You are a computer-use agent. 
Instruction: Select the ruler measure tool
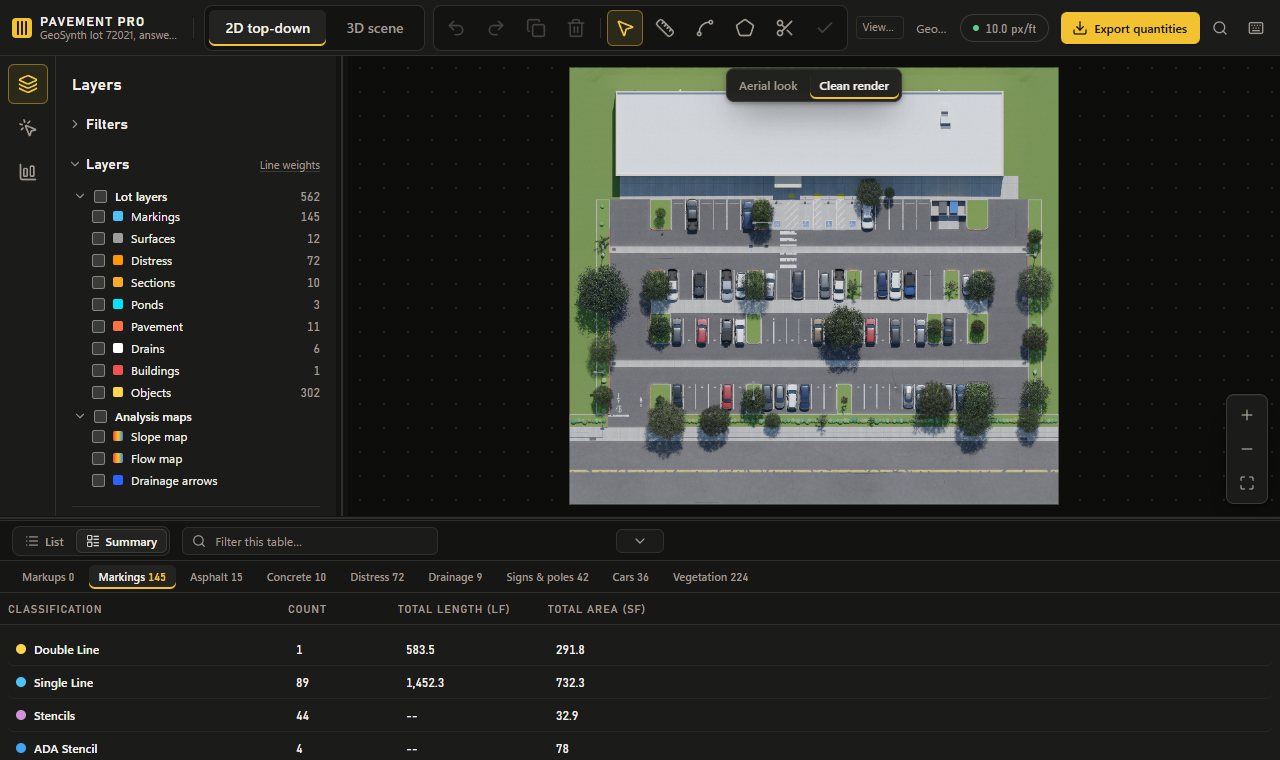coord(665,28)
